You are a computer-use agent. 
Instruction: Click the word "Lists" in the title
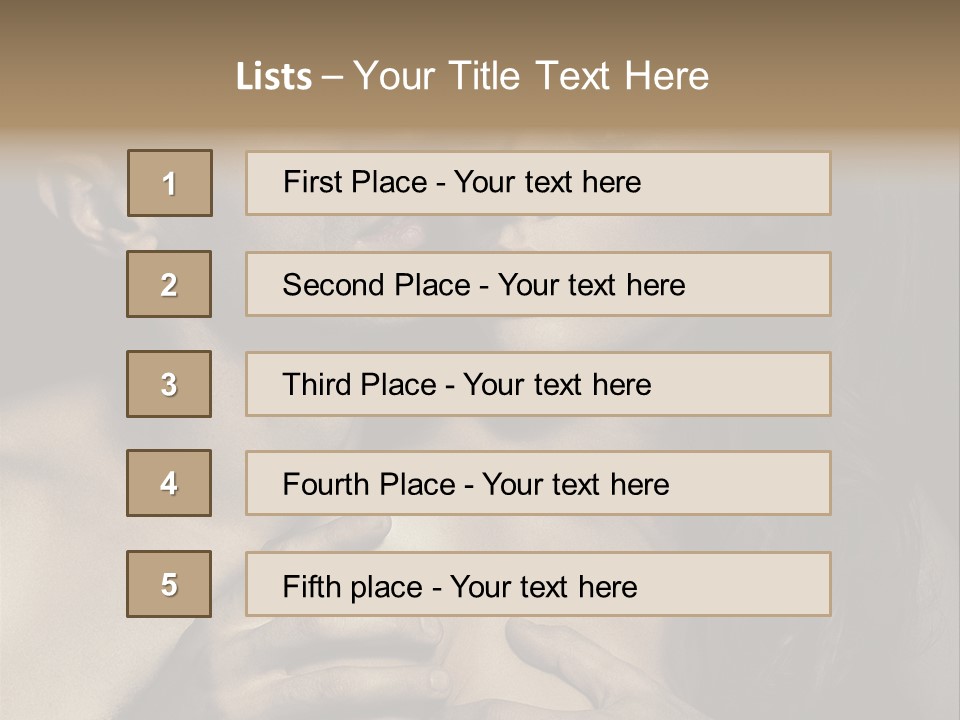[273, 77]
